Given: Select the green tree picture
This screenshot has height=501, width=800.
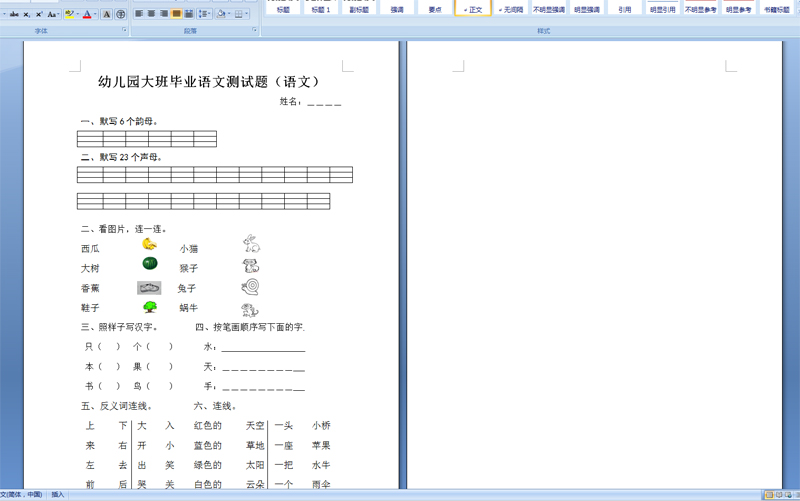Looking at the screenshot, I should pyautogui.click(x=149, y=307).
